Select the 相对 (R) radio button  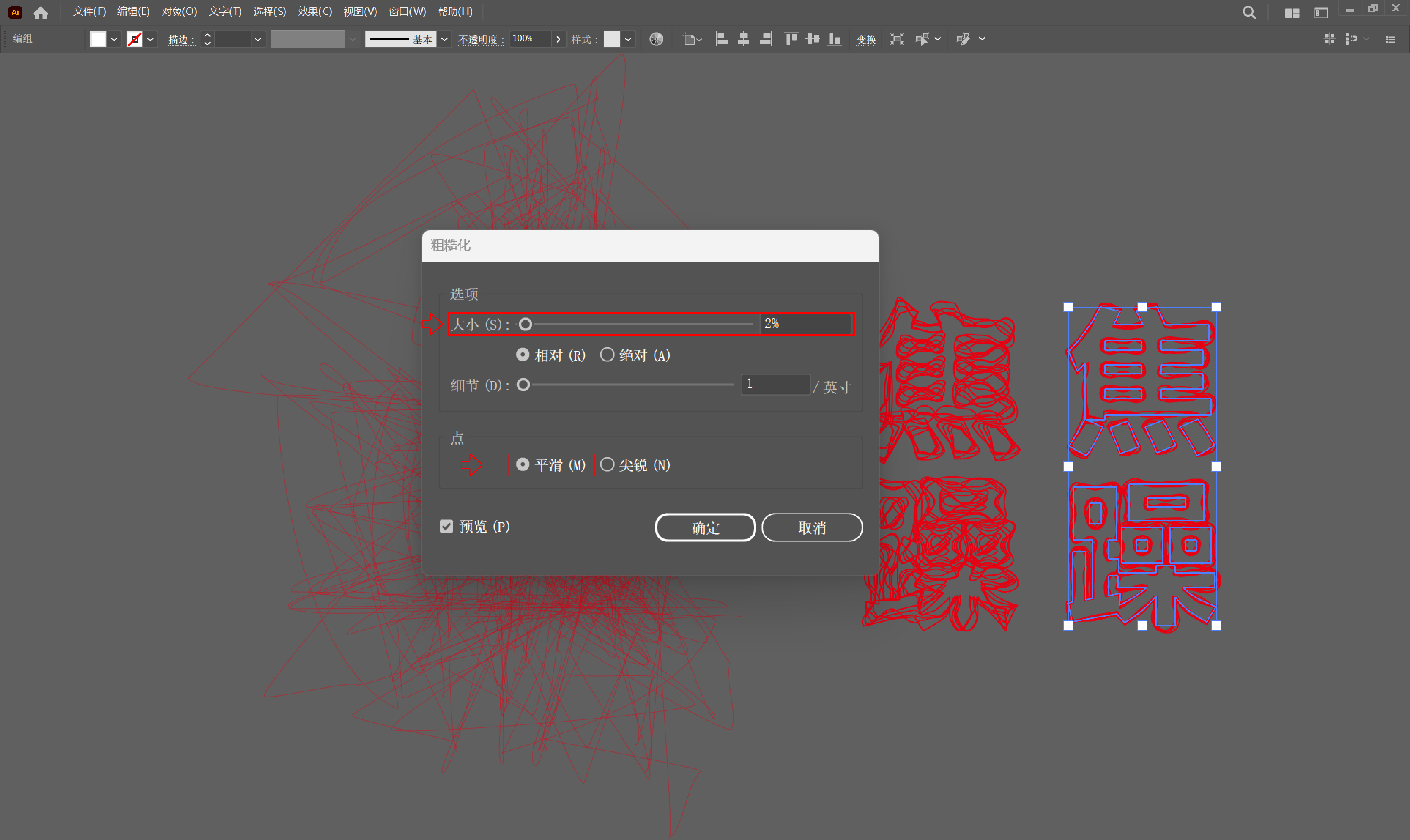[522, 355]
